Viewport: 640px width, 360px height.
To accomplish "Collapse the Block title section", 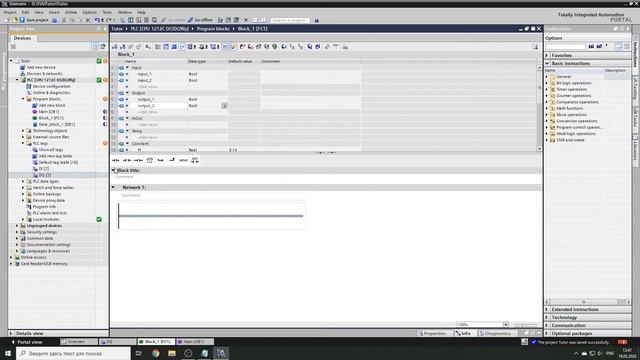I will pos(113,170).
